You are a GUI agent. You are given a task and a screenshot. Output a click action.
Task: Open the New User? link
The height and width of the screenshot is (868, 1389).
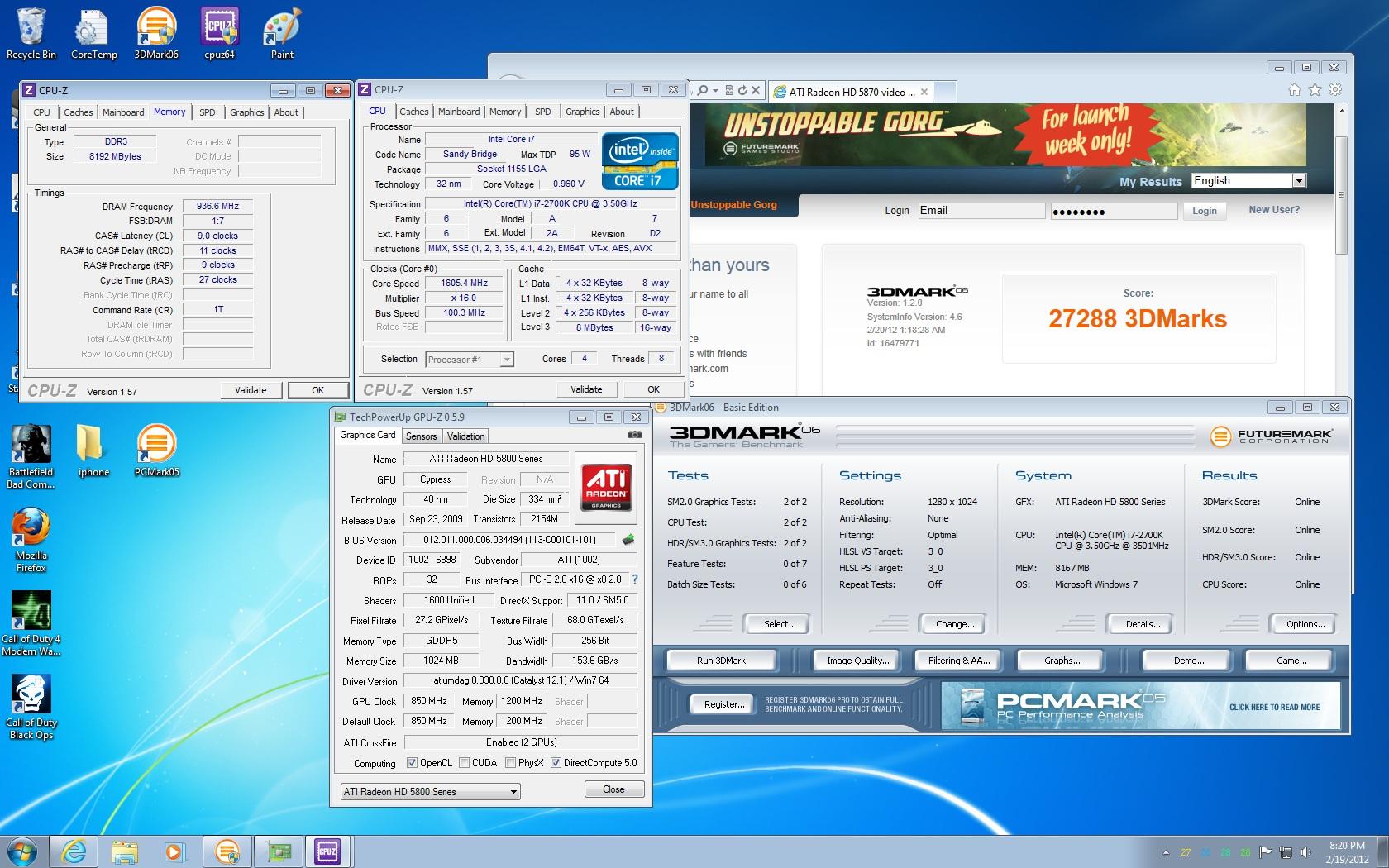[1273, 210]
